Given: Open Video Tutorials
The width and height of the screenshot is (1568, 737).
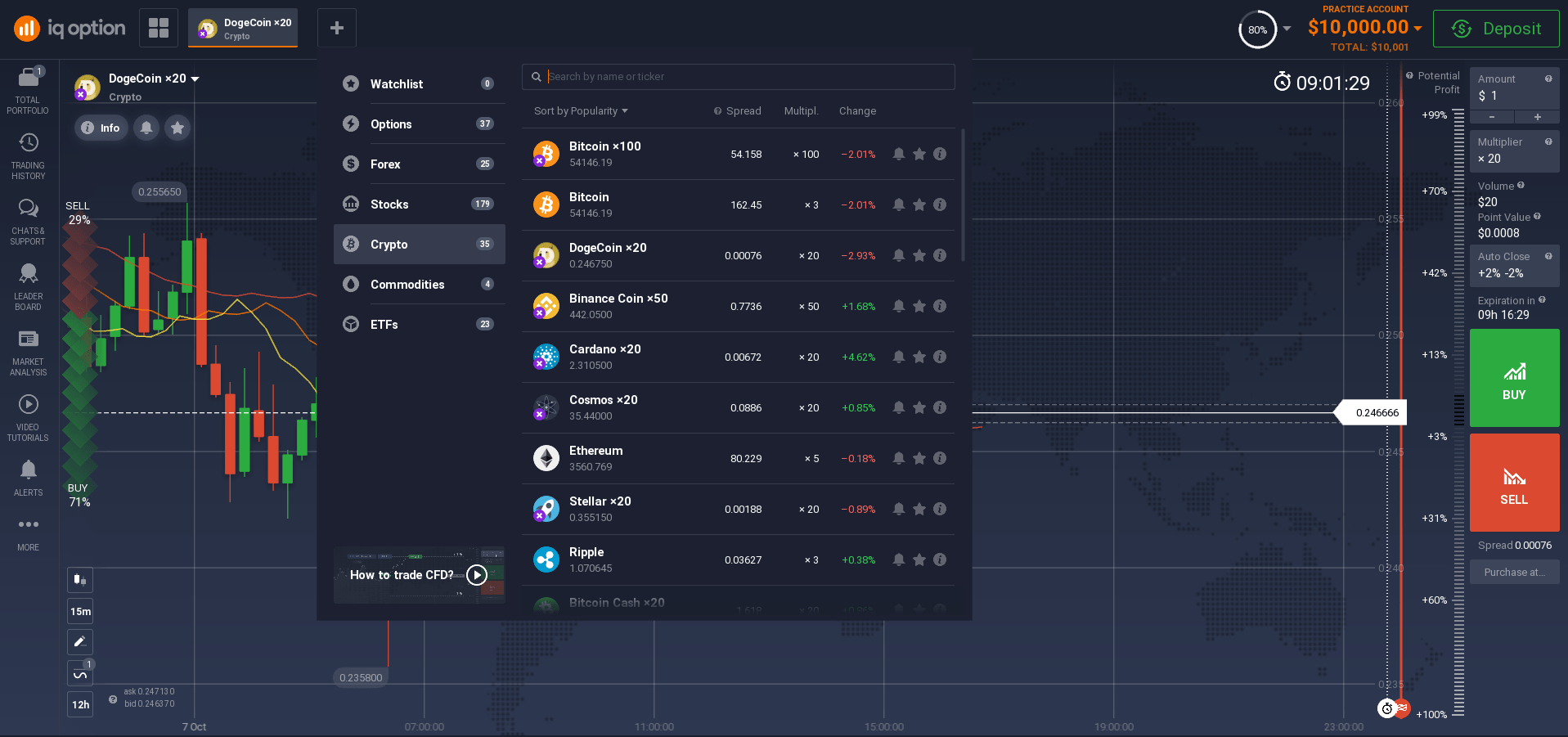Looking at the screenshot, I should pyautogui.click(x=28, y=419).
